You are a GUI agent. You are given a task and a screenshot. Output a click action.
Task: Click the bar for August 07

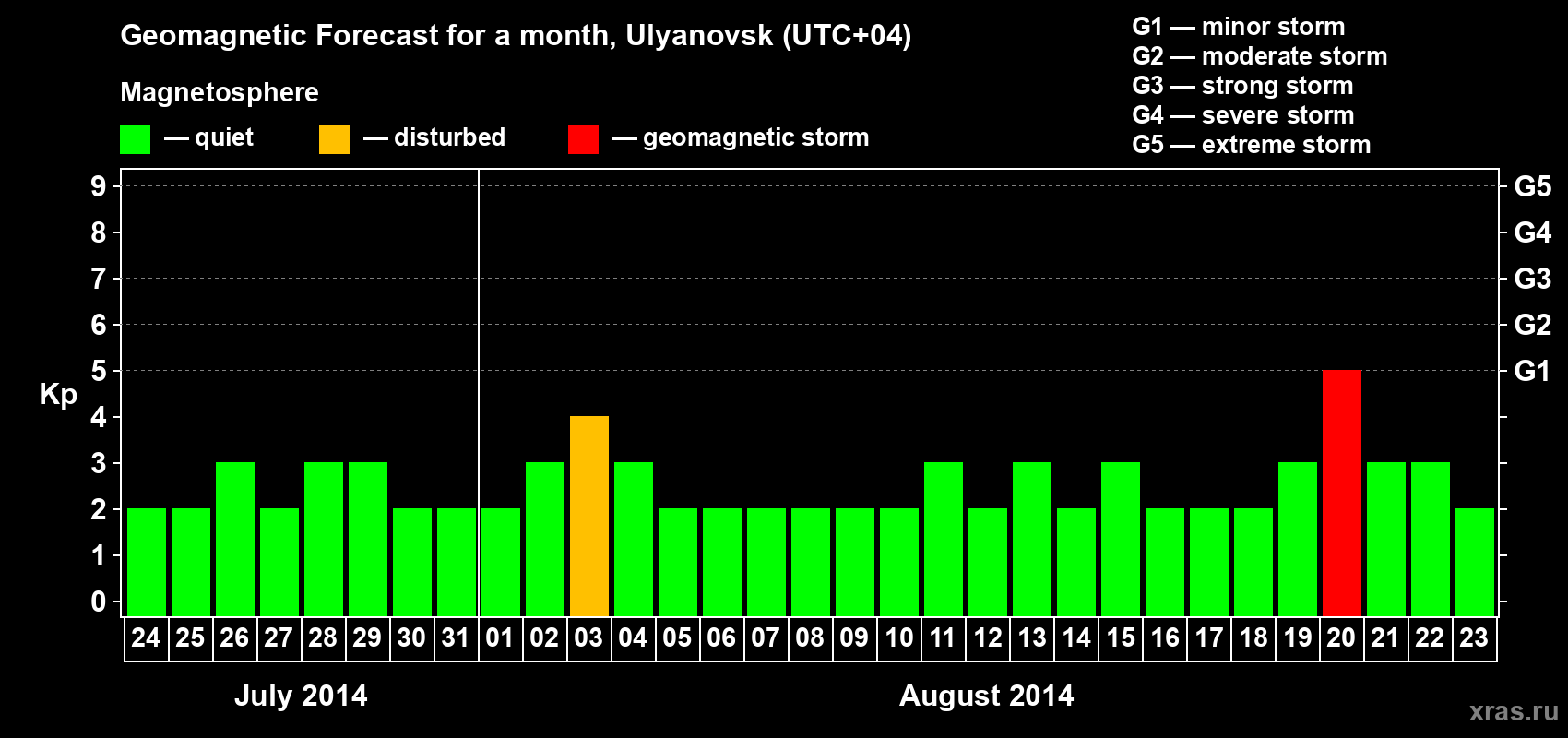coord(766,562)
